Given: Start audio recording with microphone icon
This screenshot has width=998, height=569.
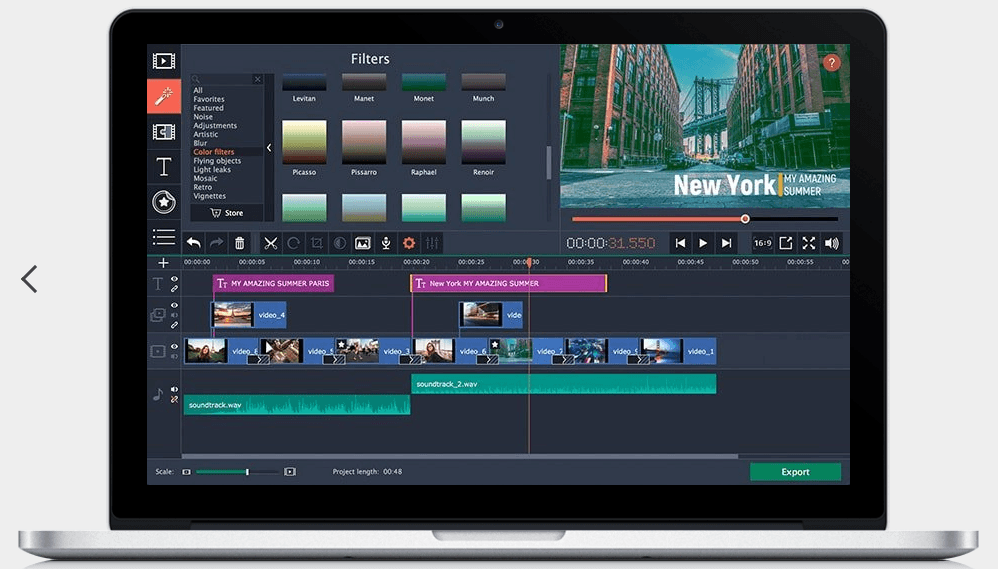Looking at the screenshot, I should (386, 242).
